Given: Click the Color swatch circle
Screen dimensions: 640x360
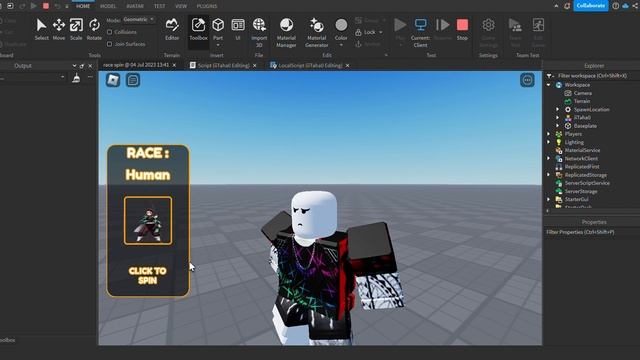Looking at the screenshot, I should click(341, 25).
